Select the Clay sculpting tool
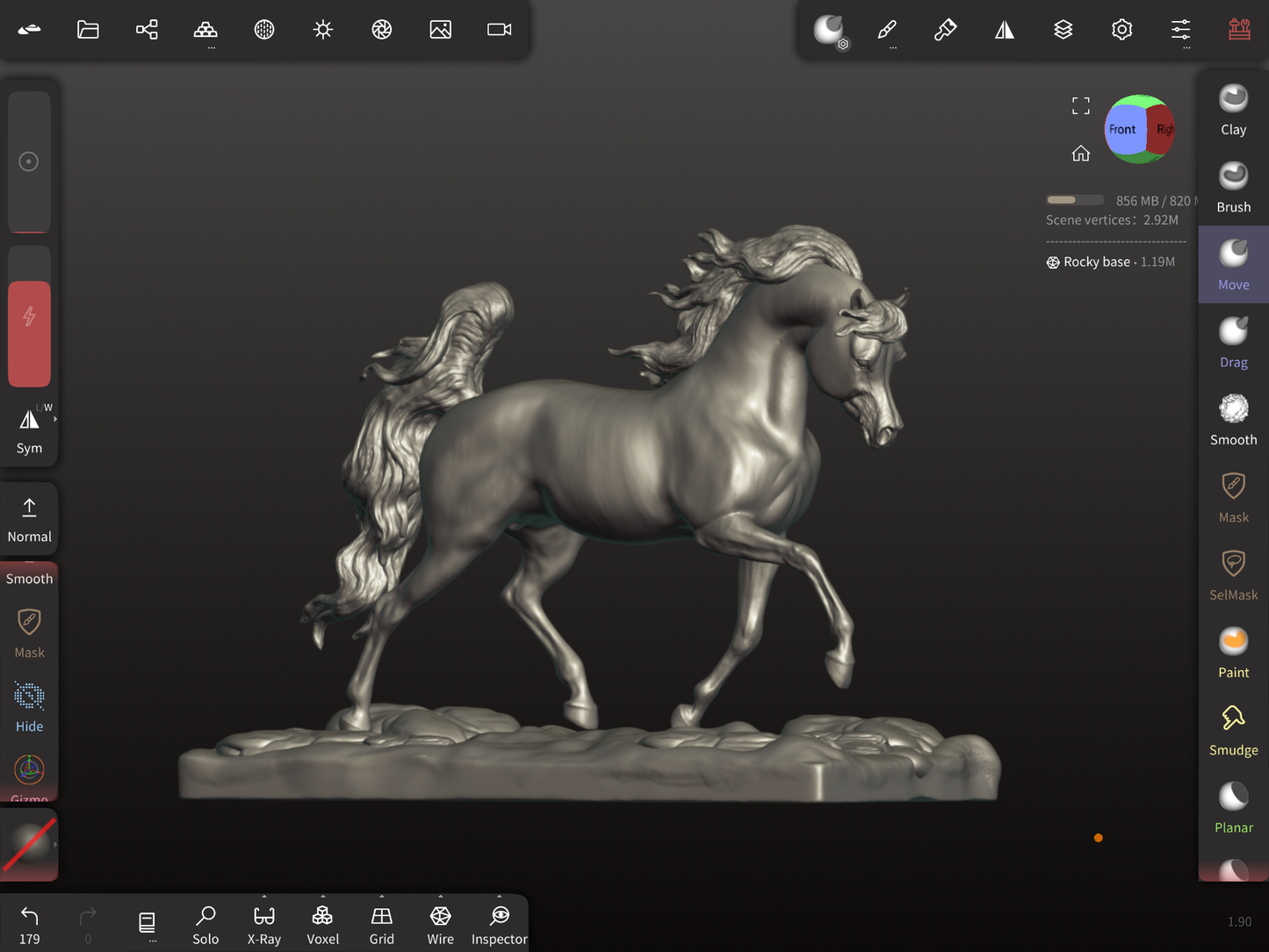Screen dimensions: 1269x952 coord(1233,110)
